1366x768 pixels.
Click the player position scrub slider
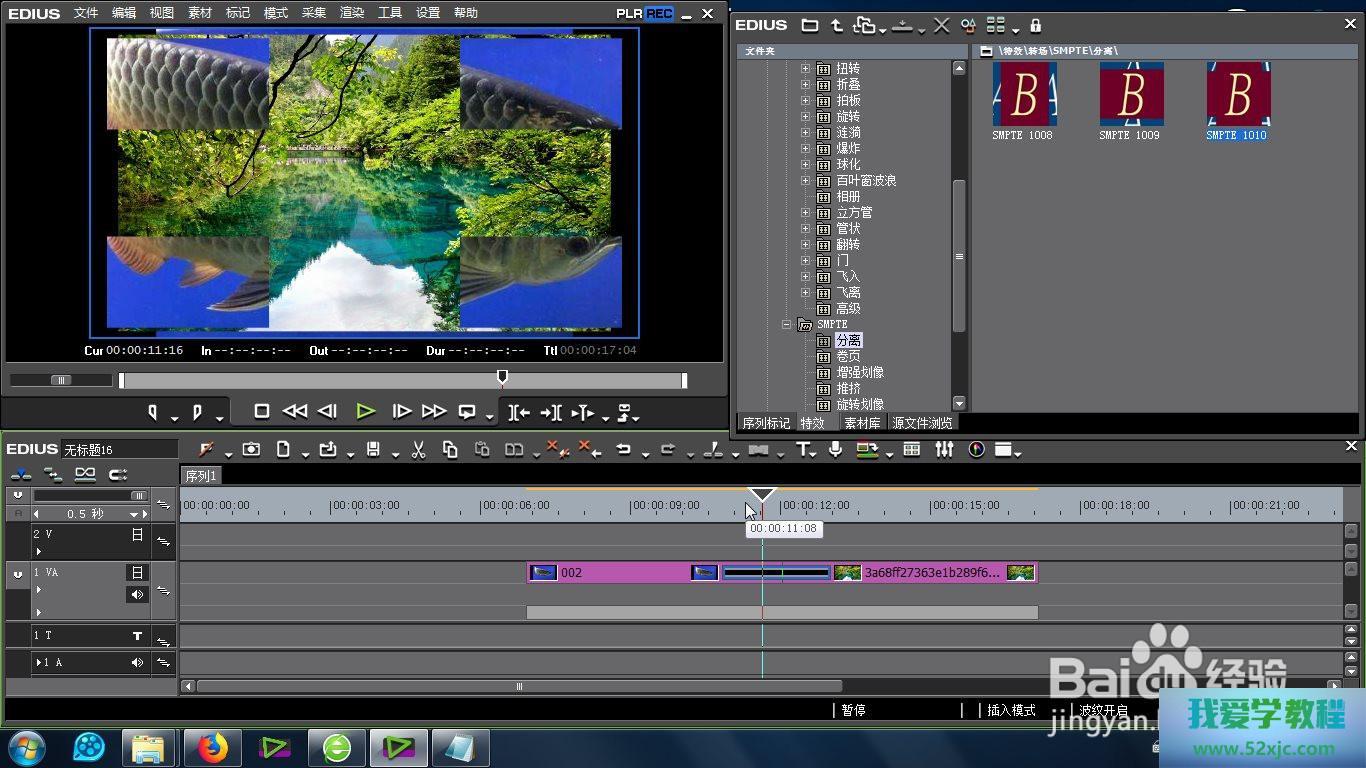(x=502, y=380)
